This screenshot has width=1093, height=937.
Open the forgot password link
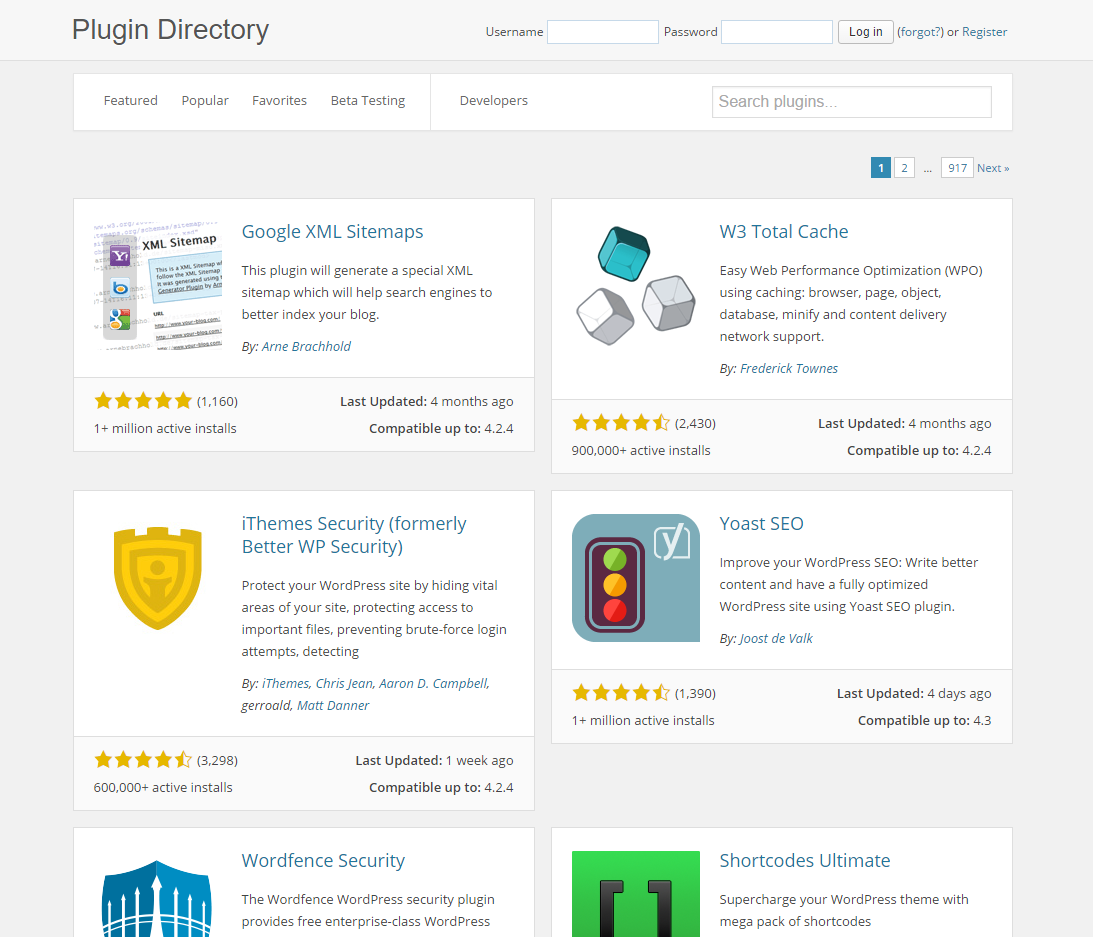[x=920, y=32]
